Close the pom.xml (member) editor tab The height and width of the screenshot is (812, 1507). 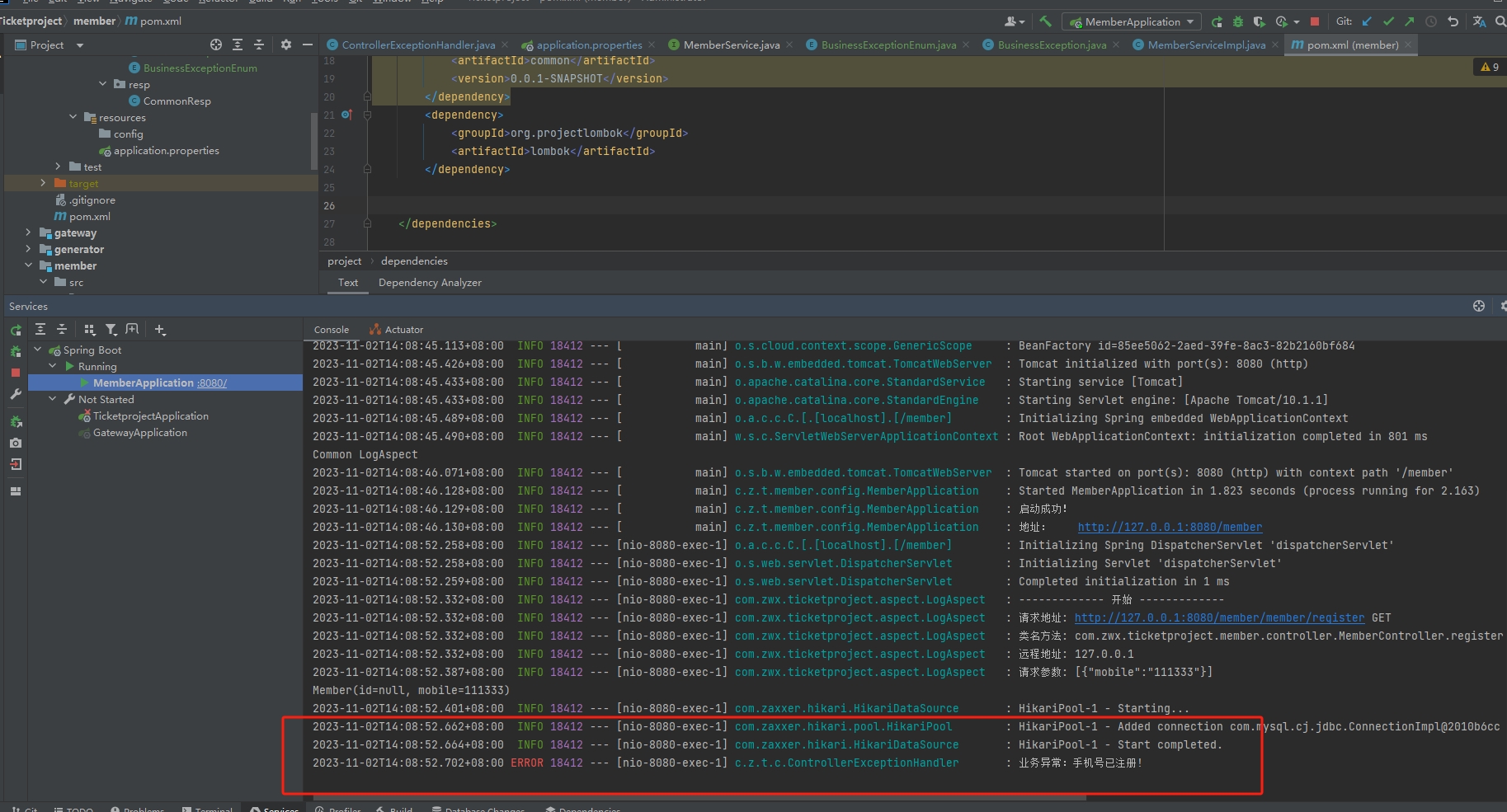tap(1407, 45)
